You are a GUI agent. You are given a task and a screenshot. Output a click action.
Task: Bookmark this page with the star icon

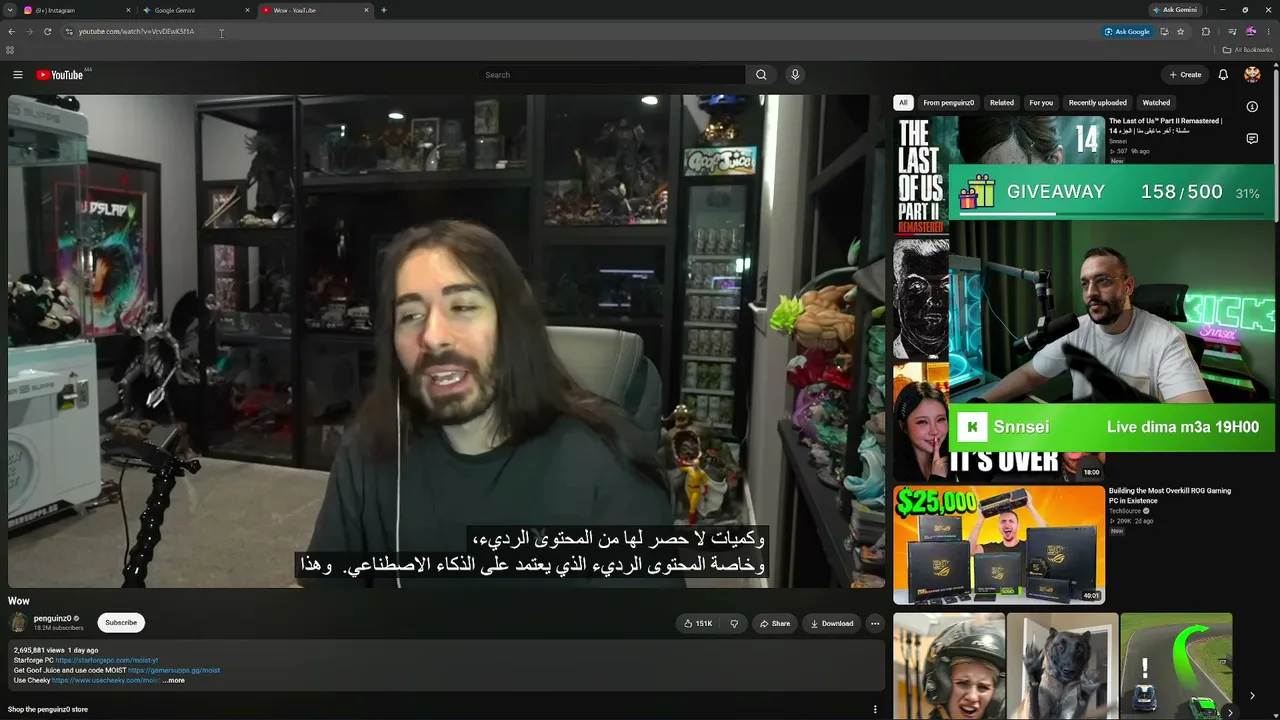point(1181,32)
